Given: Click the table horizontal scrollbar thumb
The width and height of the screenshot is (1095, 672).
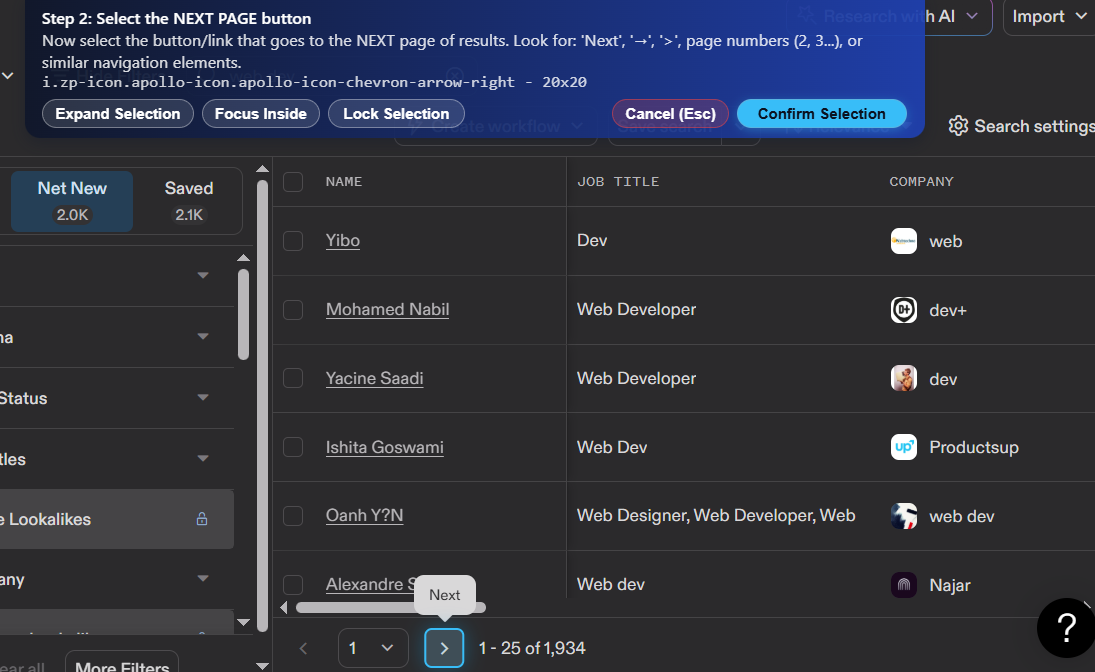Looking at the screenshot, I should click(x=390, y=608).
